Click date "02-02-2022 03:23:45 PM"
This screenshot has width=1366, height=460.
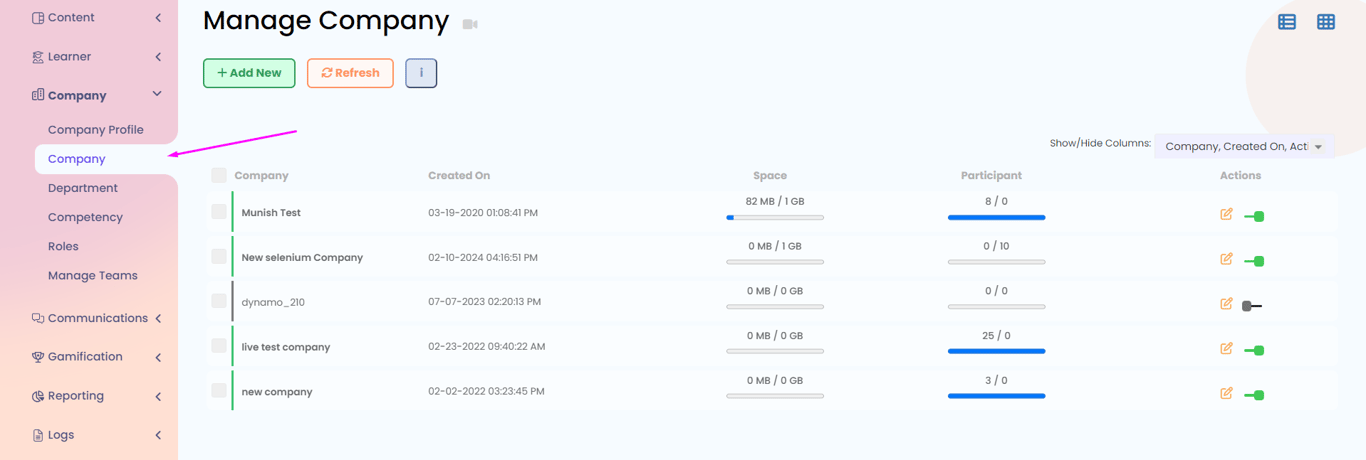click(486, 391)
